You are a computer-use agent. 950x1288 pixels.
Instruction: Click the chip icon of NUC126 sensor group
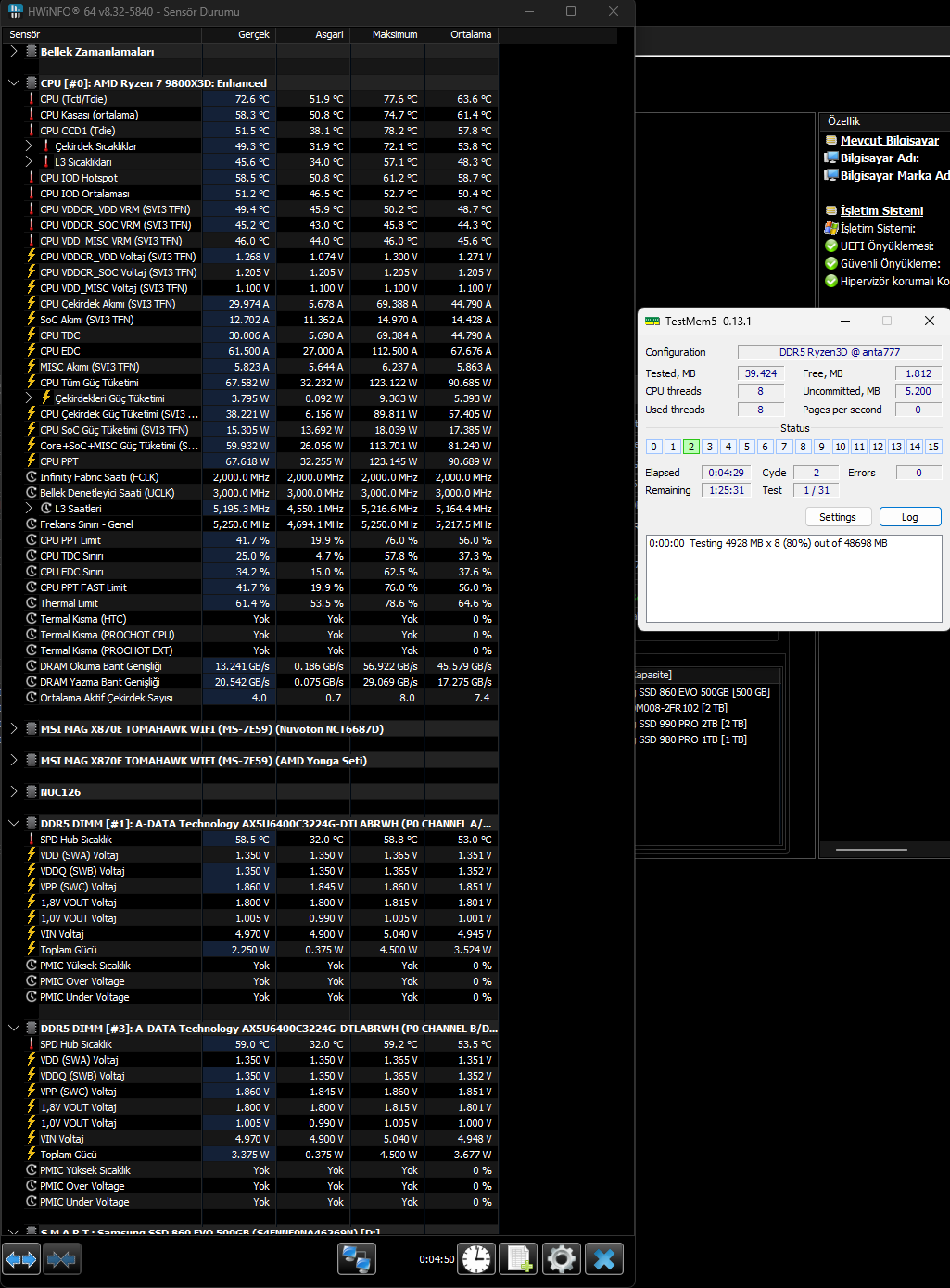point(32,792)
